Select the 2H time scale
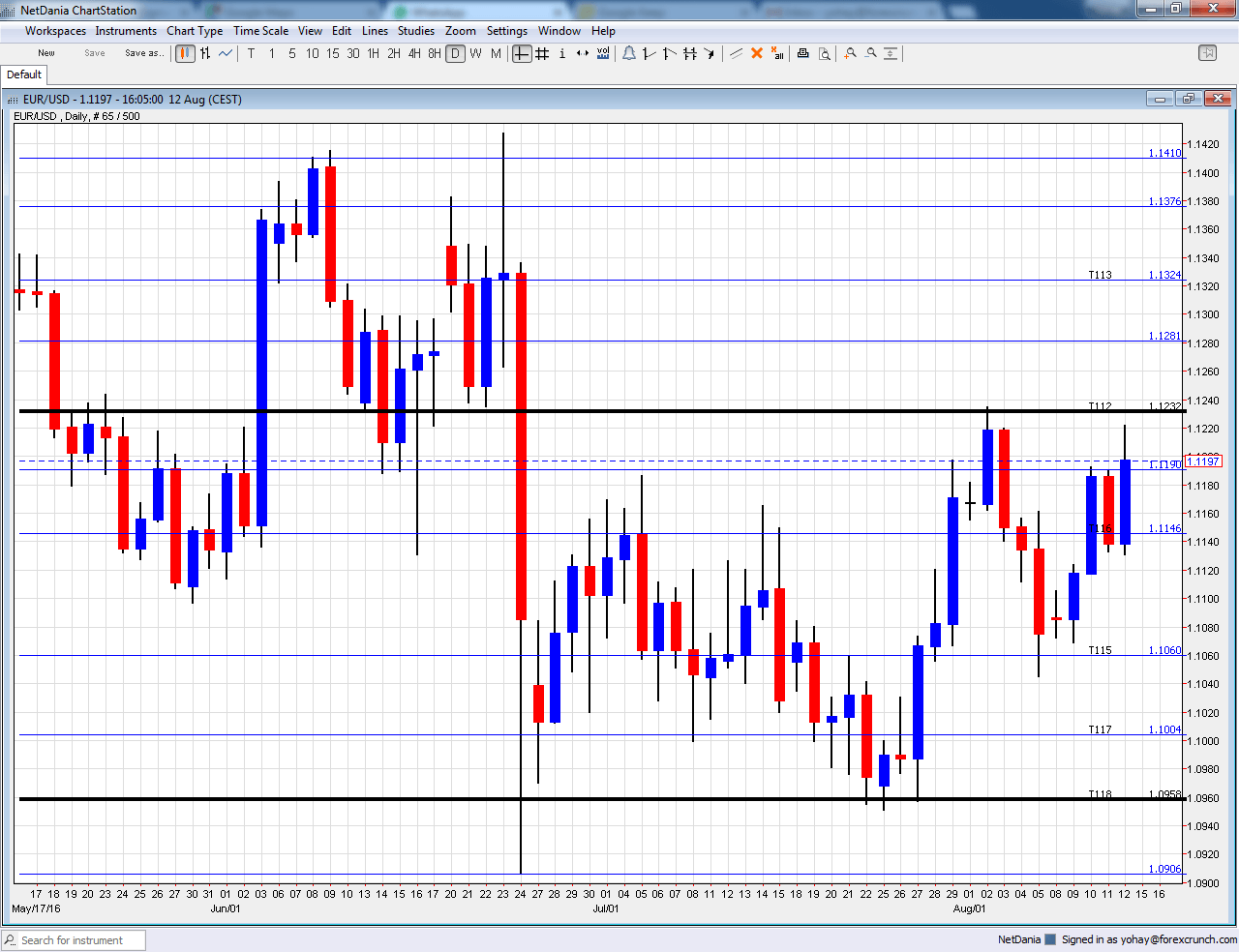The width and height of the screenshot is (1239, 952). (394, 53)
